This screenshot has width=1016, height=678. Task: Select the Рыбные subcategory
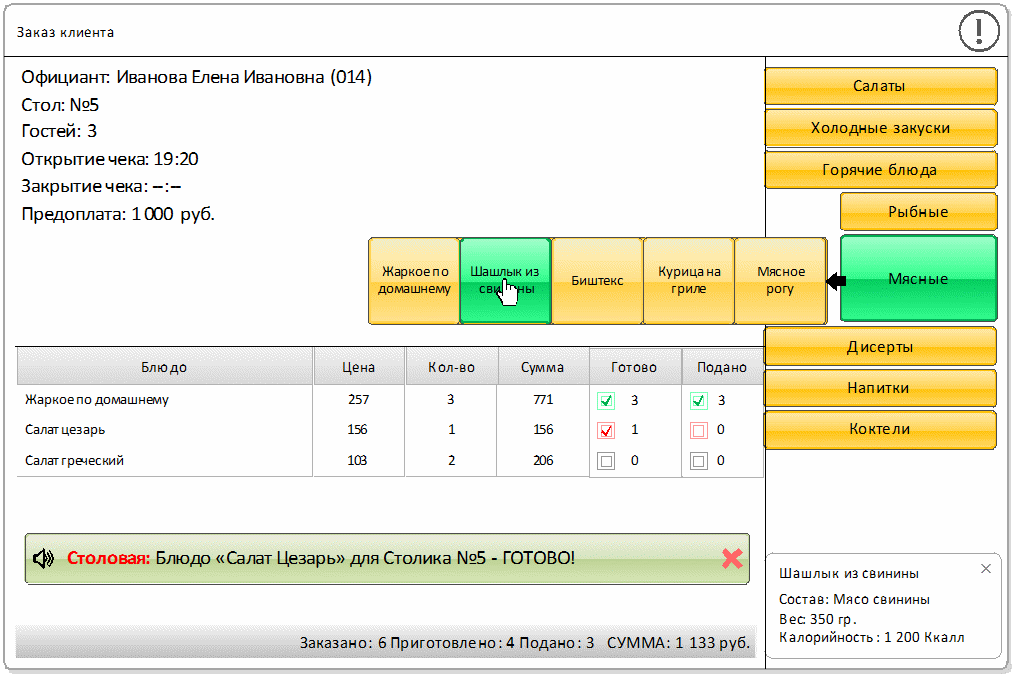click(918, 211)
